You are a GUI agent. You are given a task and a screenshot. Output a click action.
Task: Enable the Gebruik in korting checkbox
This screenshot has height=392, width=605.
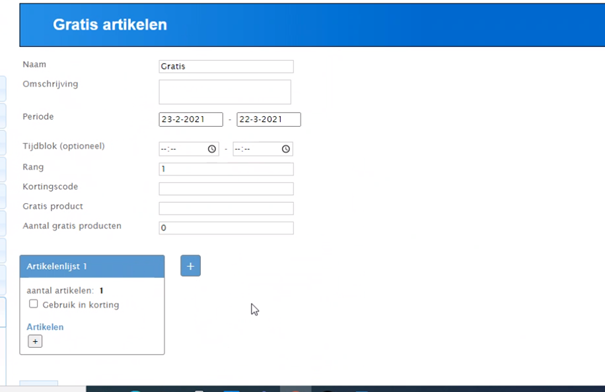(x=34, y=304)
